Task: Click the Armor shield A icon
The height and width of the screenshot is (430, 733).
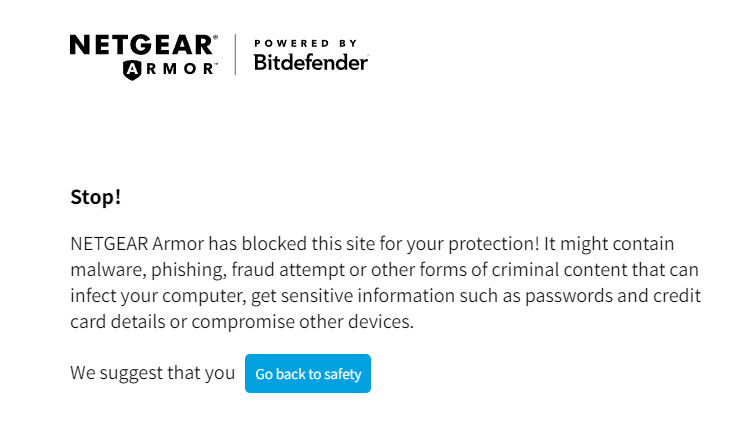Action: pyautogui.click(x=132, y=70)
